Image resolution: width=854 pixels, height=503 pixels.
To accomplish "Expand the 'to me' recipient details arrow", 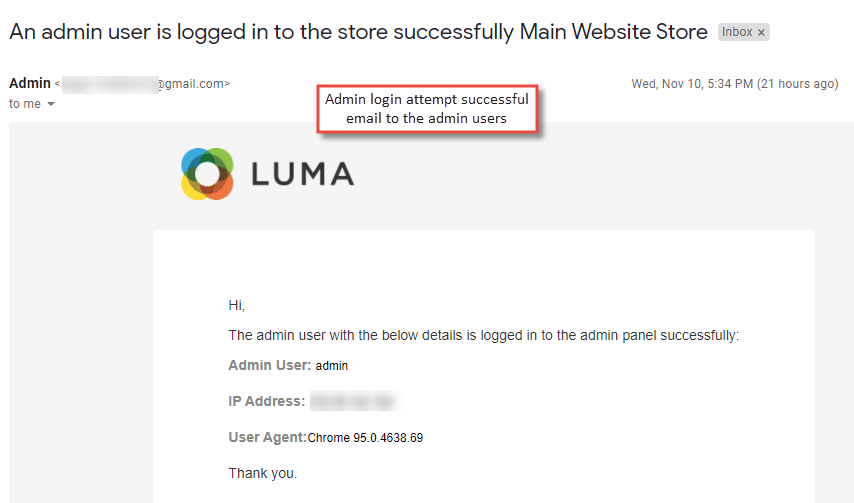I will point(51,104).
